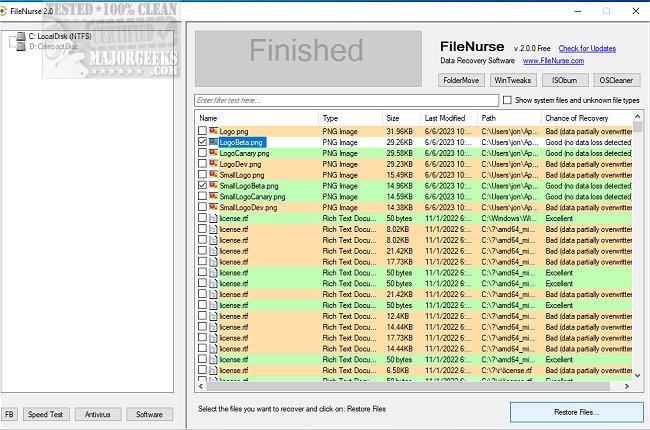Screen dimensions: 650x430
Task: Check the LogoDev.png checkbox
Action: [x=202, y=163]
